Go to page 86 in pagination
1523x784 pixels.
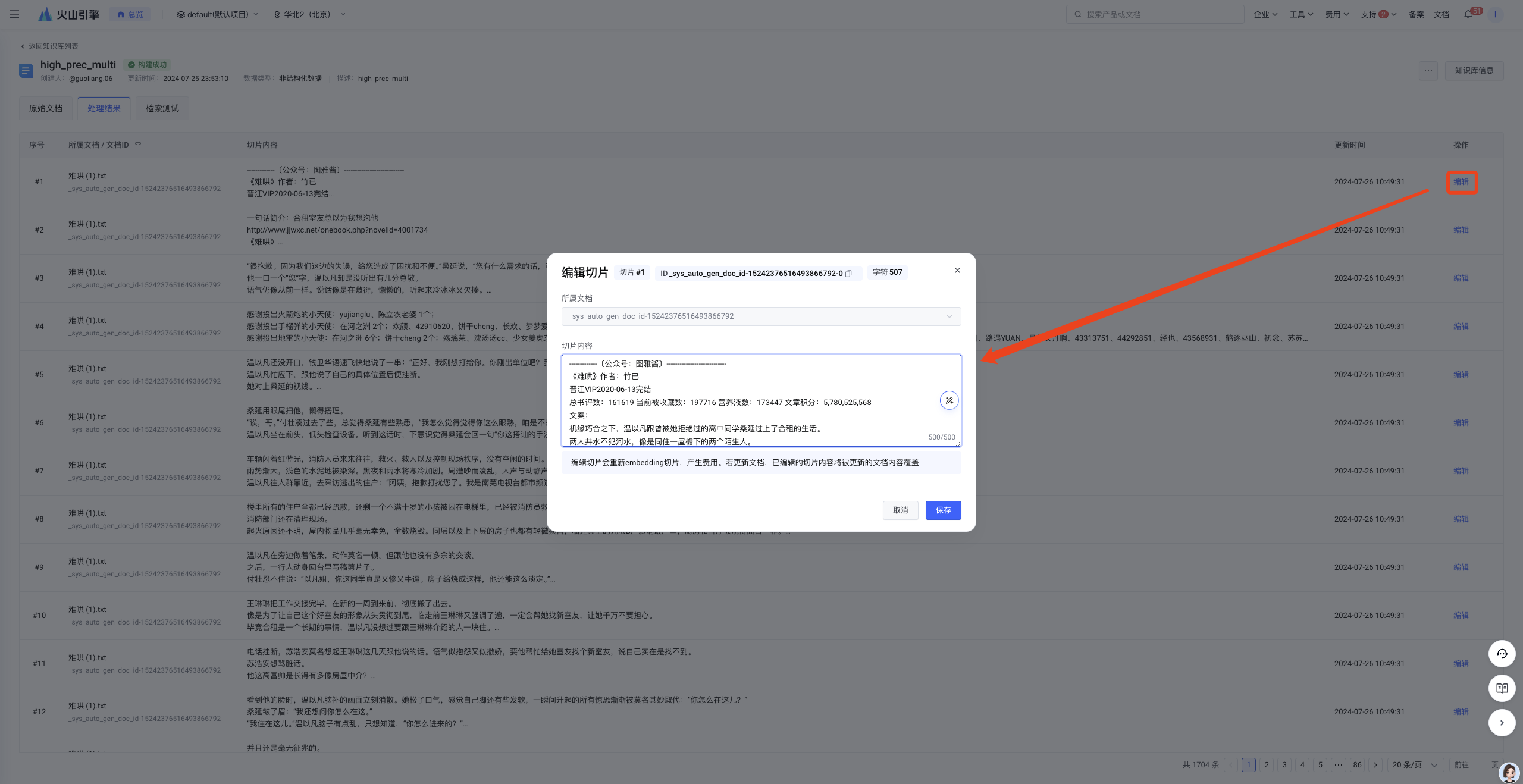coord(1357,764)
